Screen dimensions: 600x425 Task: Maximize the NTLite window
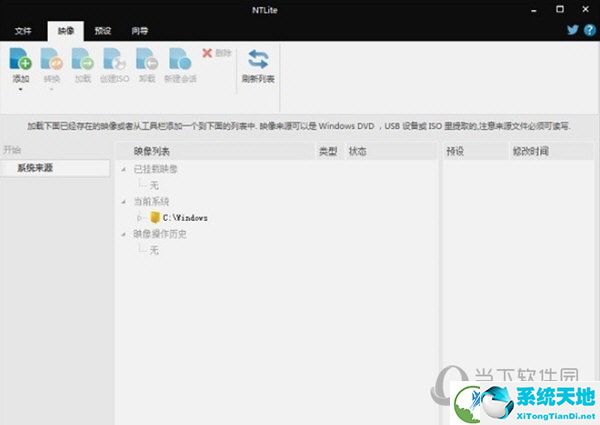(560, 9)
